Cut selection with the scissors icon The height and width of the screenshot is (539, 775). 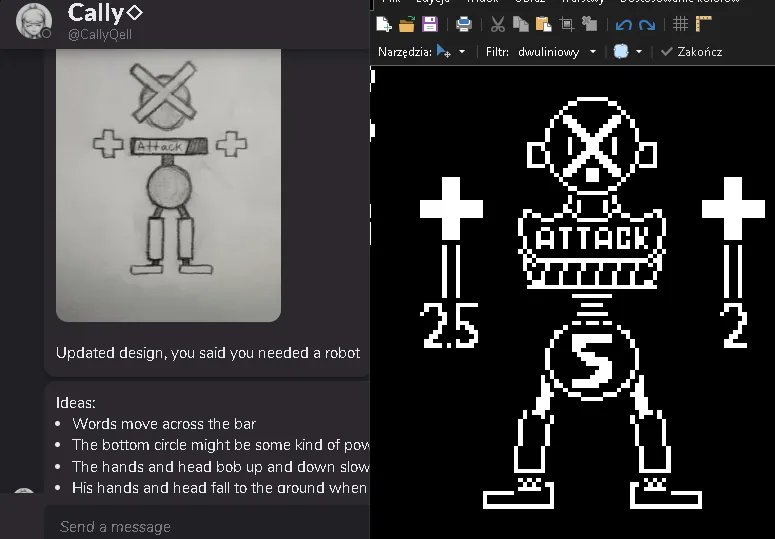(x=498, y=24)
